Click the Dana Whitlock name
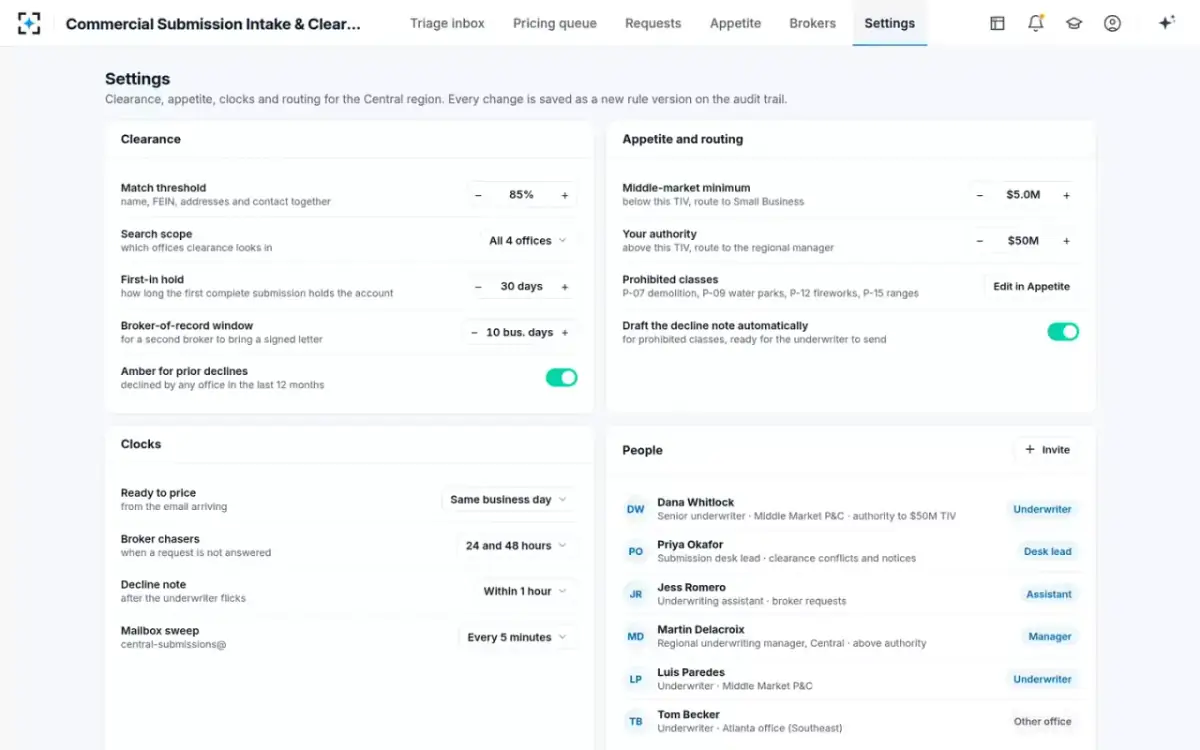 (x=696, y=502)
